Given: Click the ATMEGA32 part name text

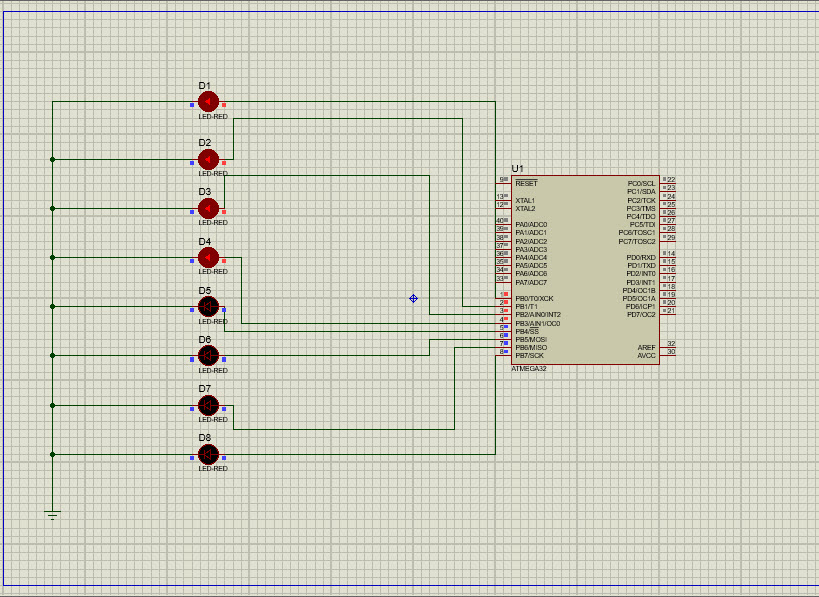Looking at the screenshot, I should [x=529, y=368].
